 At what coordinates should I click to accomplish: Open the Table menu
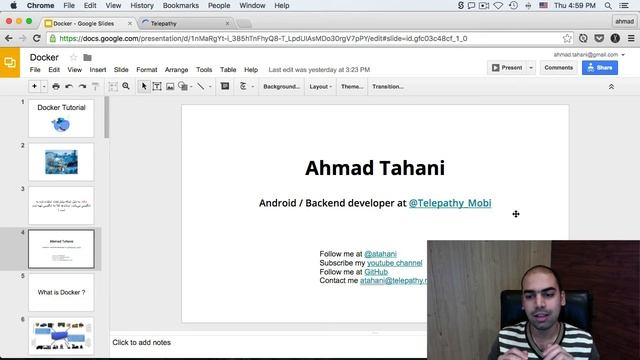(228, 70)
